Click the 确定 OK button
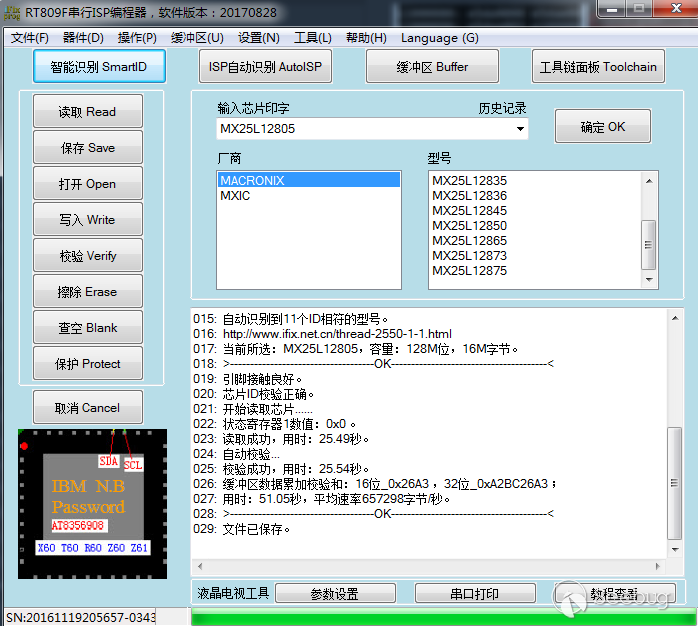698x626 pixels. pyautogui.click(x=602, y=127)
